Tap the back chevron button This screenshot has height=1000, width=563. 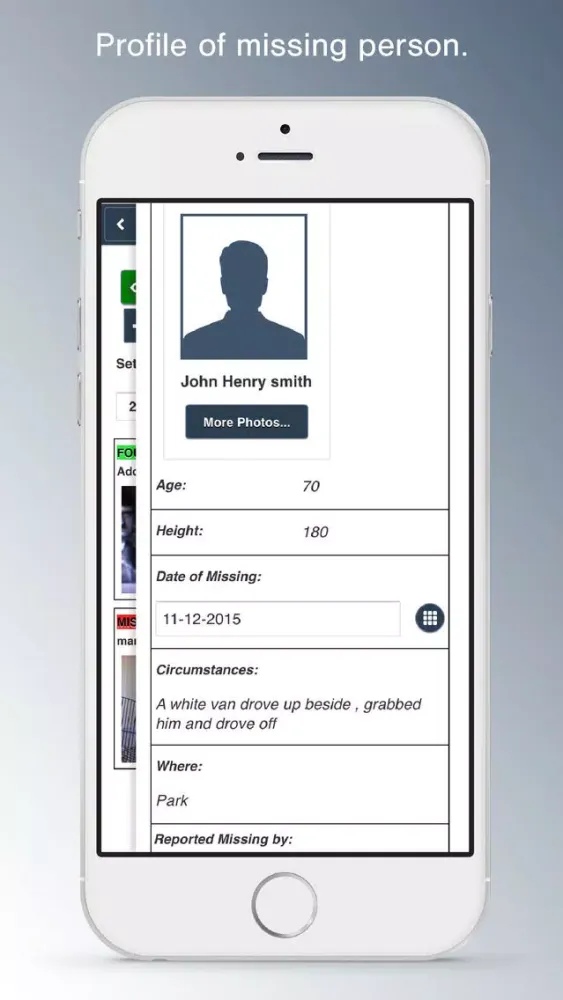(x=120, y=224)
